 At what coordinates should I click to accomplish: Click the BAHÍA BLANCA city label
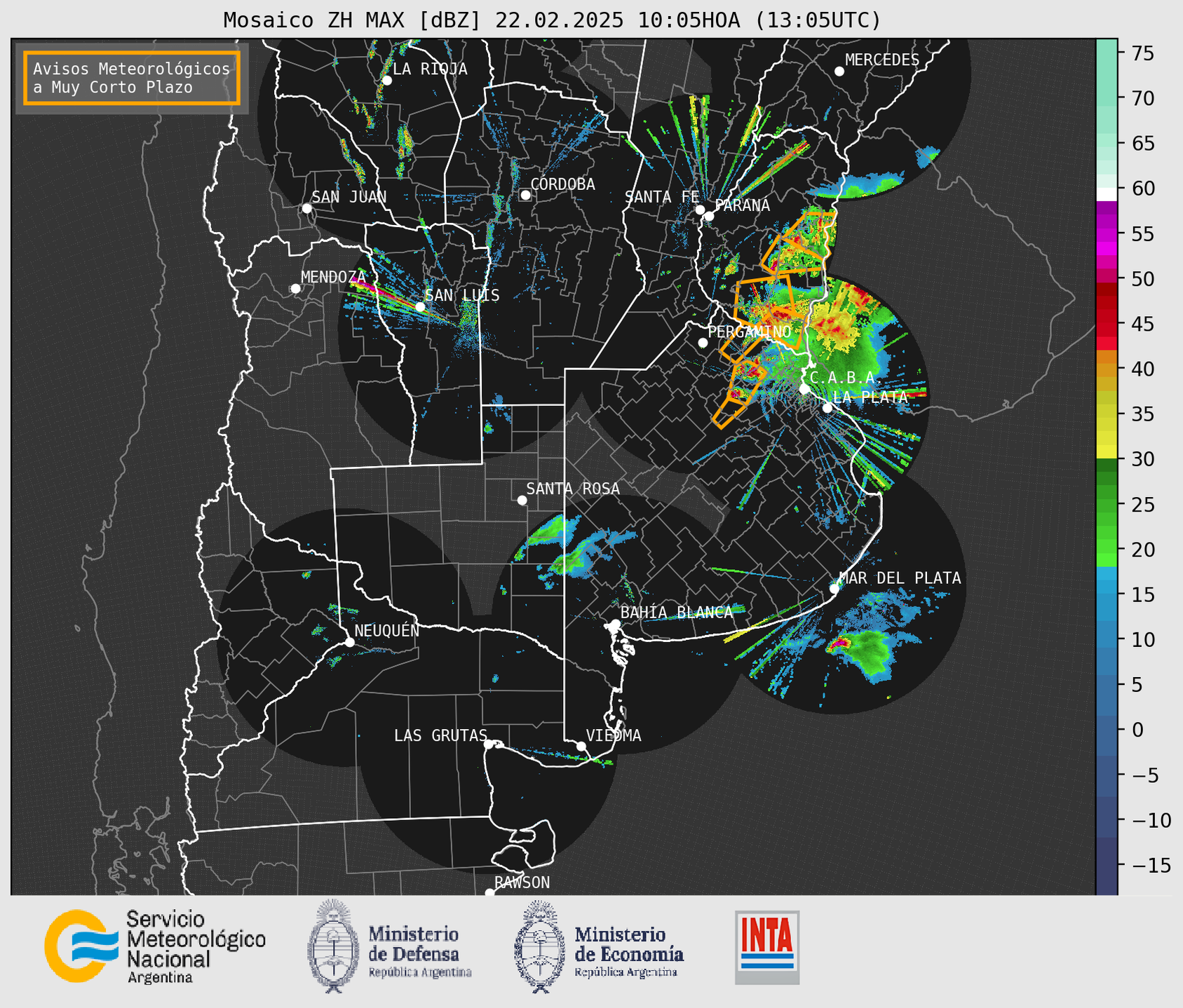click(677, 613)
